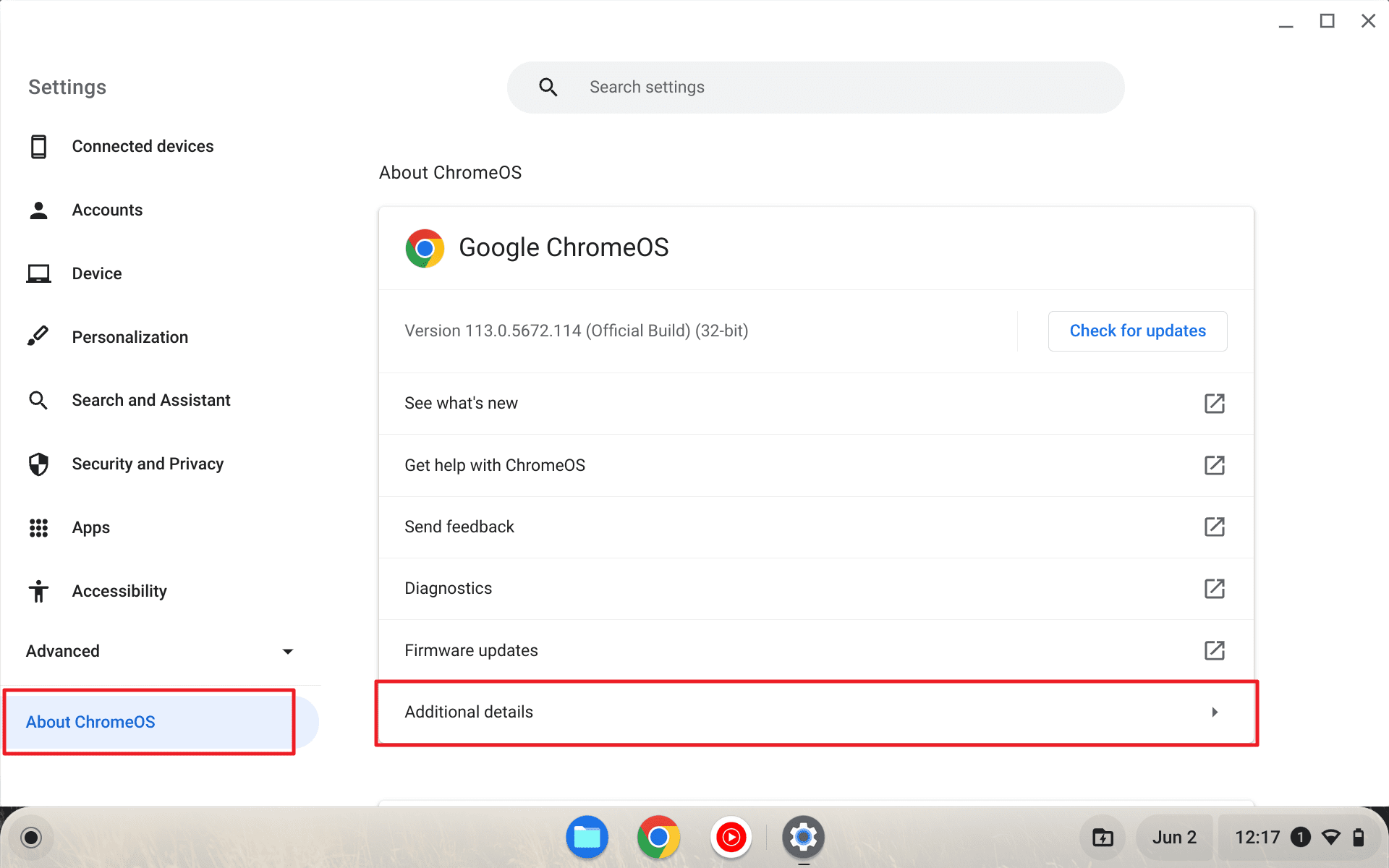This screenshot has width=1389, height=868.
Task: Click the About ChromeOS page heading
Action: pos(450,173)
